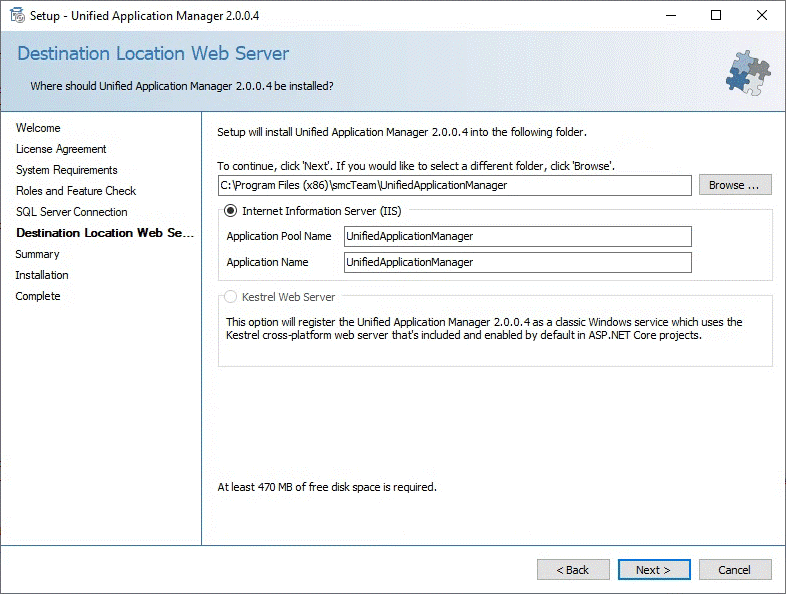Screen dimensions: 786x594
Task: Select System Requirements step in sidebar
Action: point(67,170)
